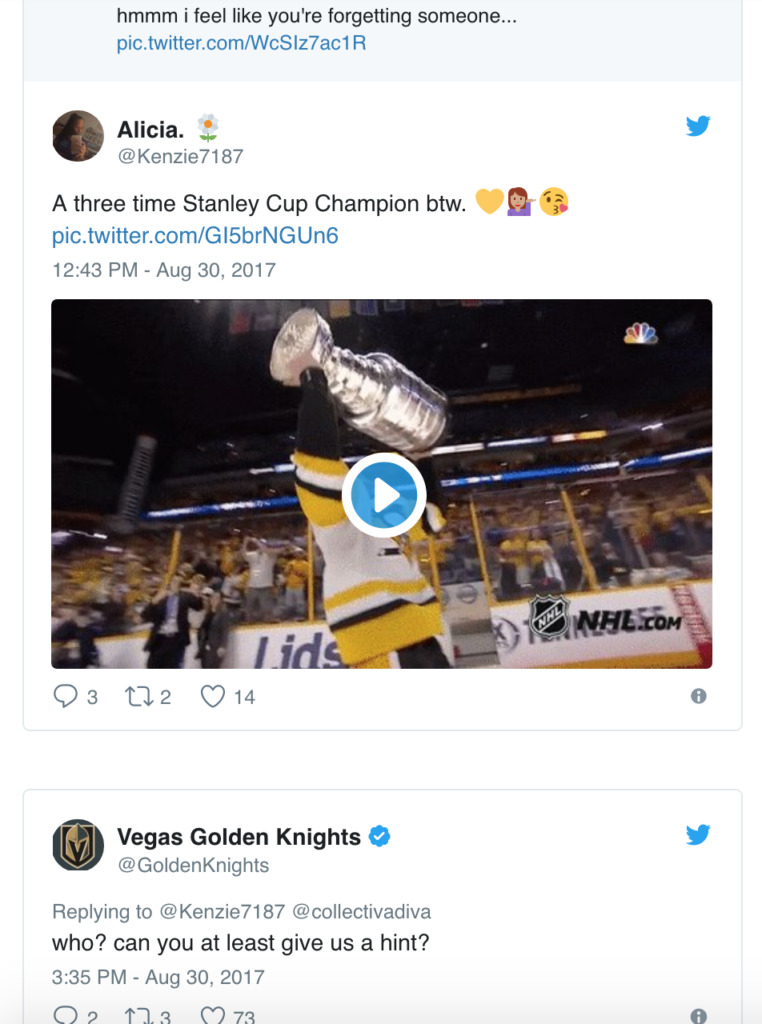Click the Alicia display name
Screen dimensions: 762x1024
coord(152,128)
